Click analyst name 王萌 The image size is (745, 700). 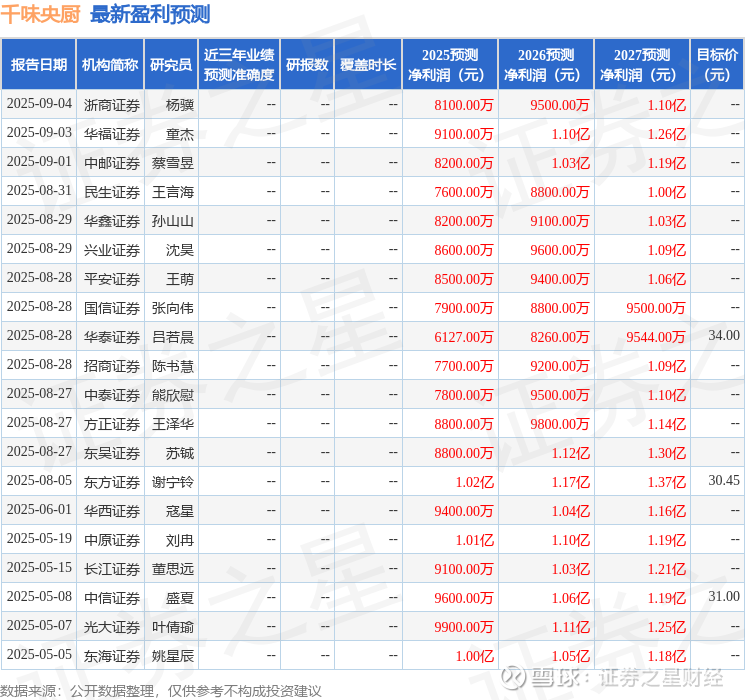coord(180,278)
